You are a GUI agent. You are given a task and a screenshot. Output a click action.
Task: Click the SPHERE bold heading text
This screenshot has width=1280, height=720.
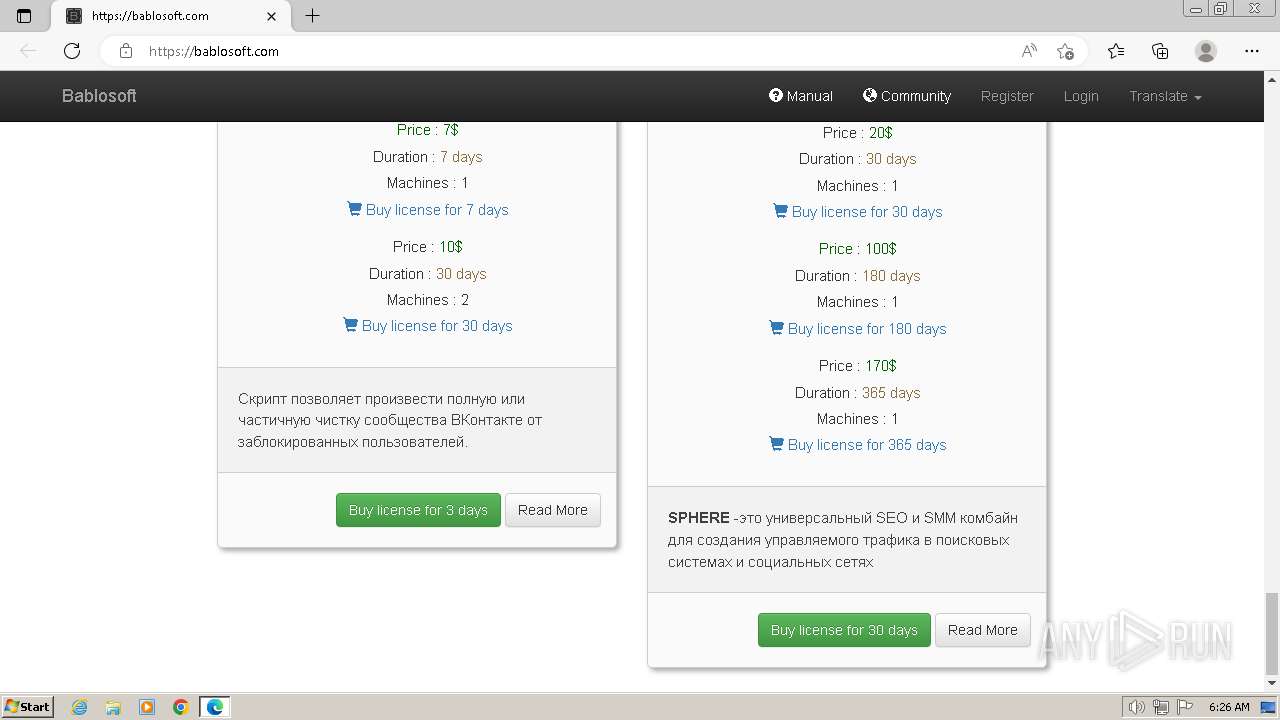698,518
